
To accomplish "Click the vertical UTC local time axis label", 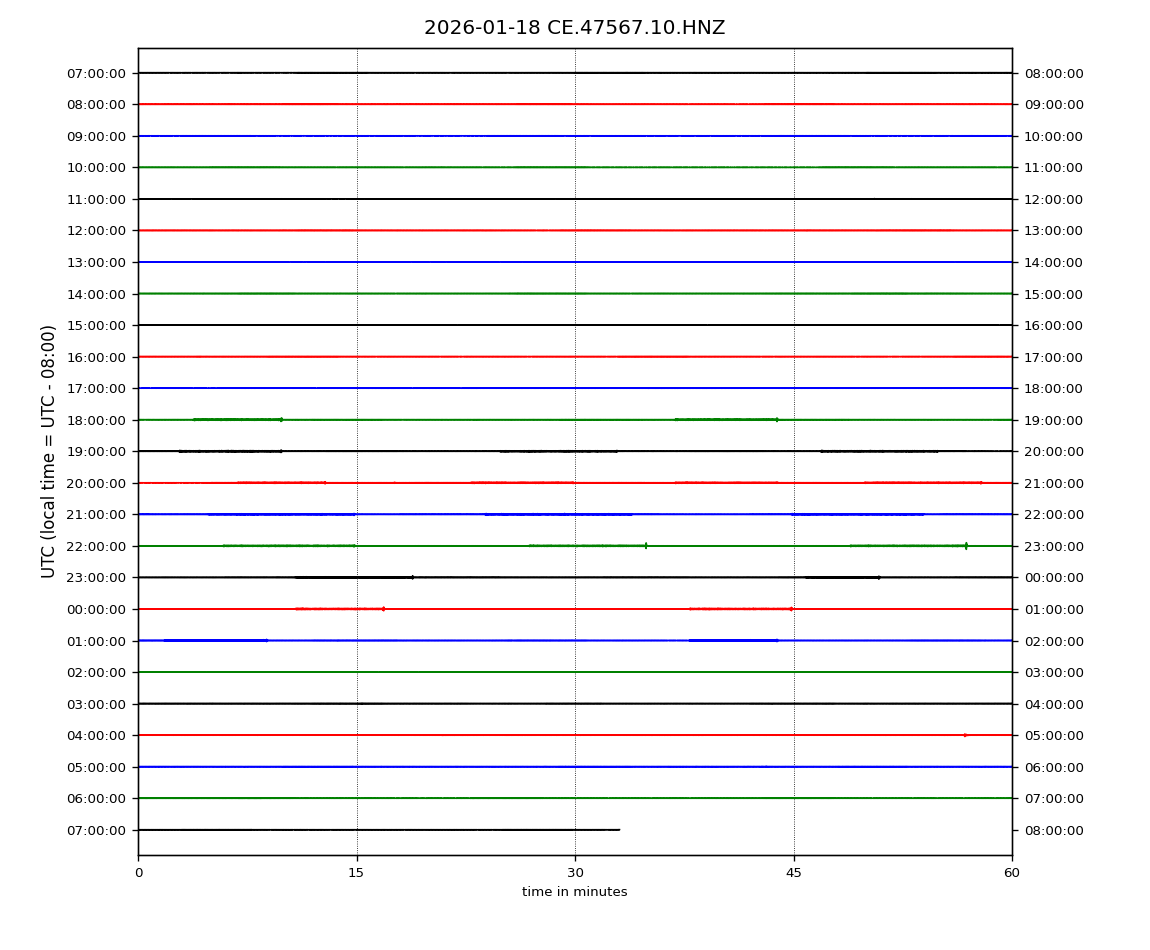I will (49, 451).
